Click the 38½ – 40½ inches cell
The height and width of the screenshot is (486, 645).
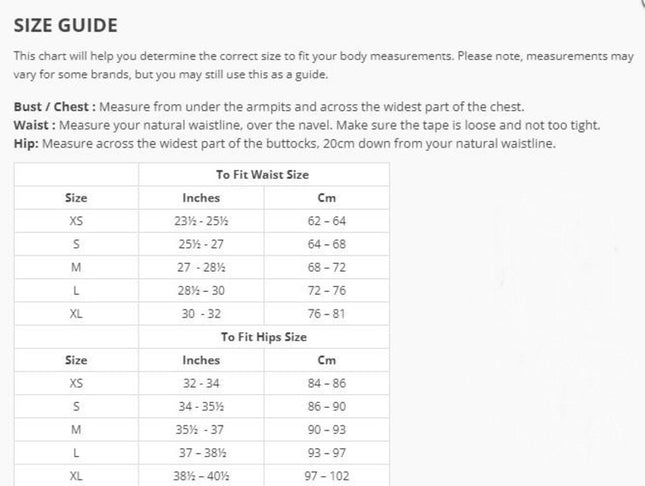(201, 476)
